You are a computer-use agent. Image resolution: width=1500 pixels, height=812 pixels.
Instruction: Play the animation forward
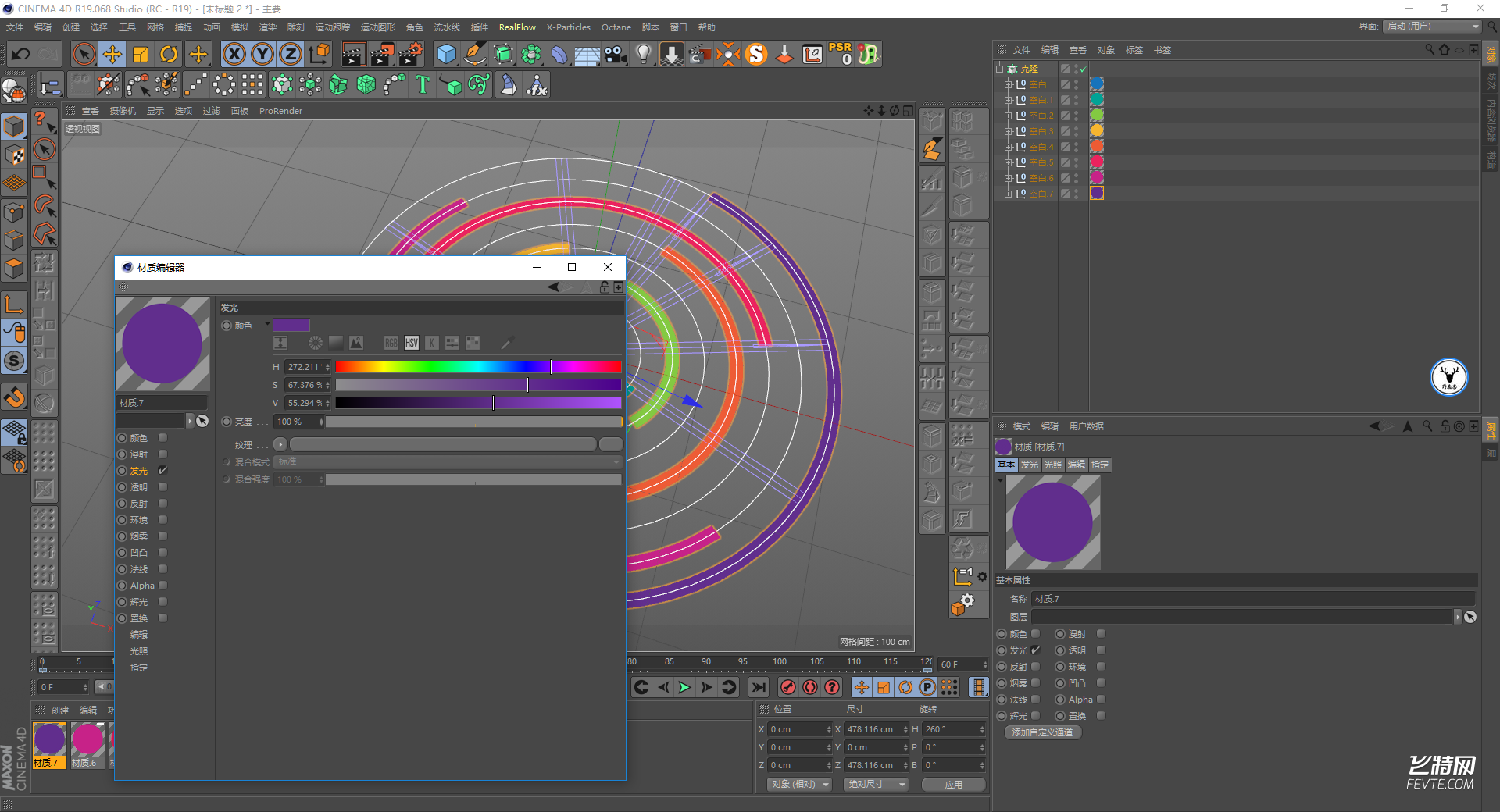point(684,687)
